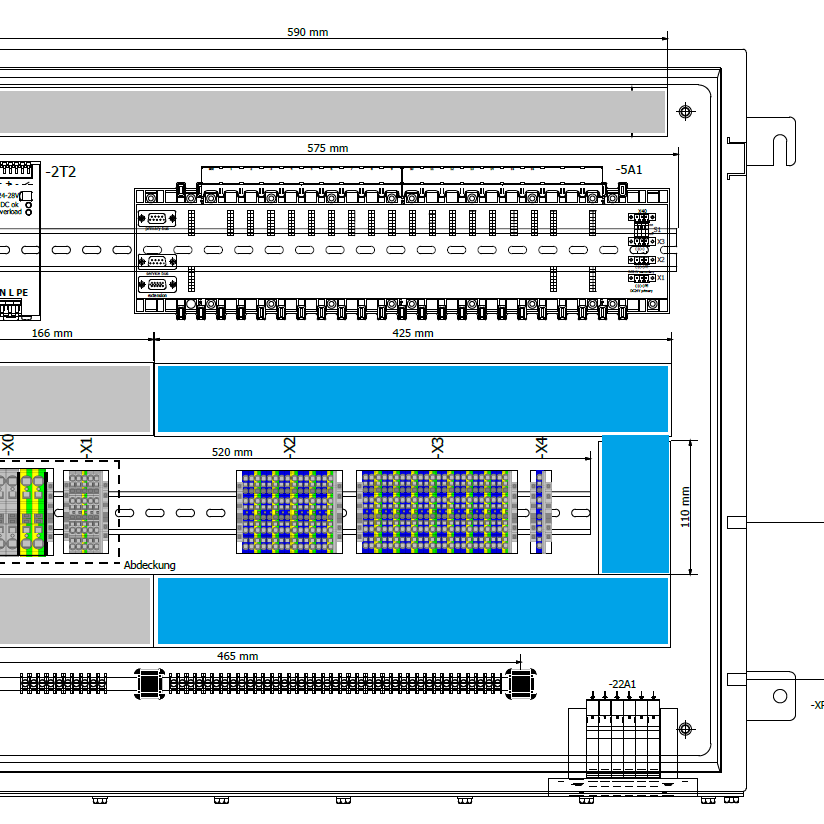Select the 465 mm dimension text

[x=238, y=656]
